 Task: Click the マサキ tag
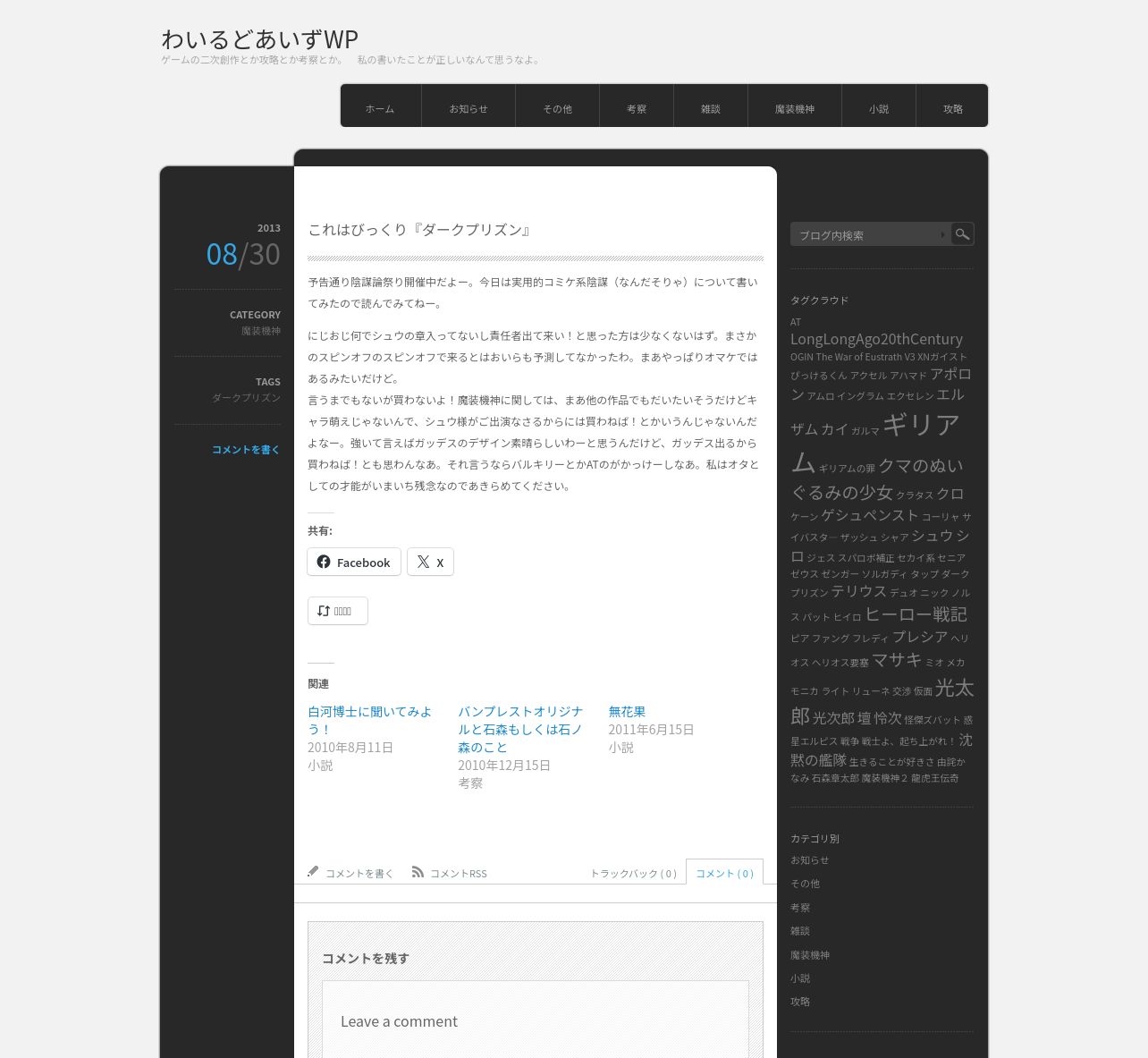[x=897, y=659]
